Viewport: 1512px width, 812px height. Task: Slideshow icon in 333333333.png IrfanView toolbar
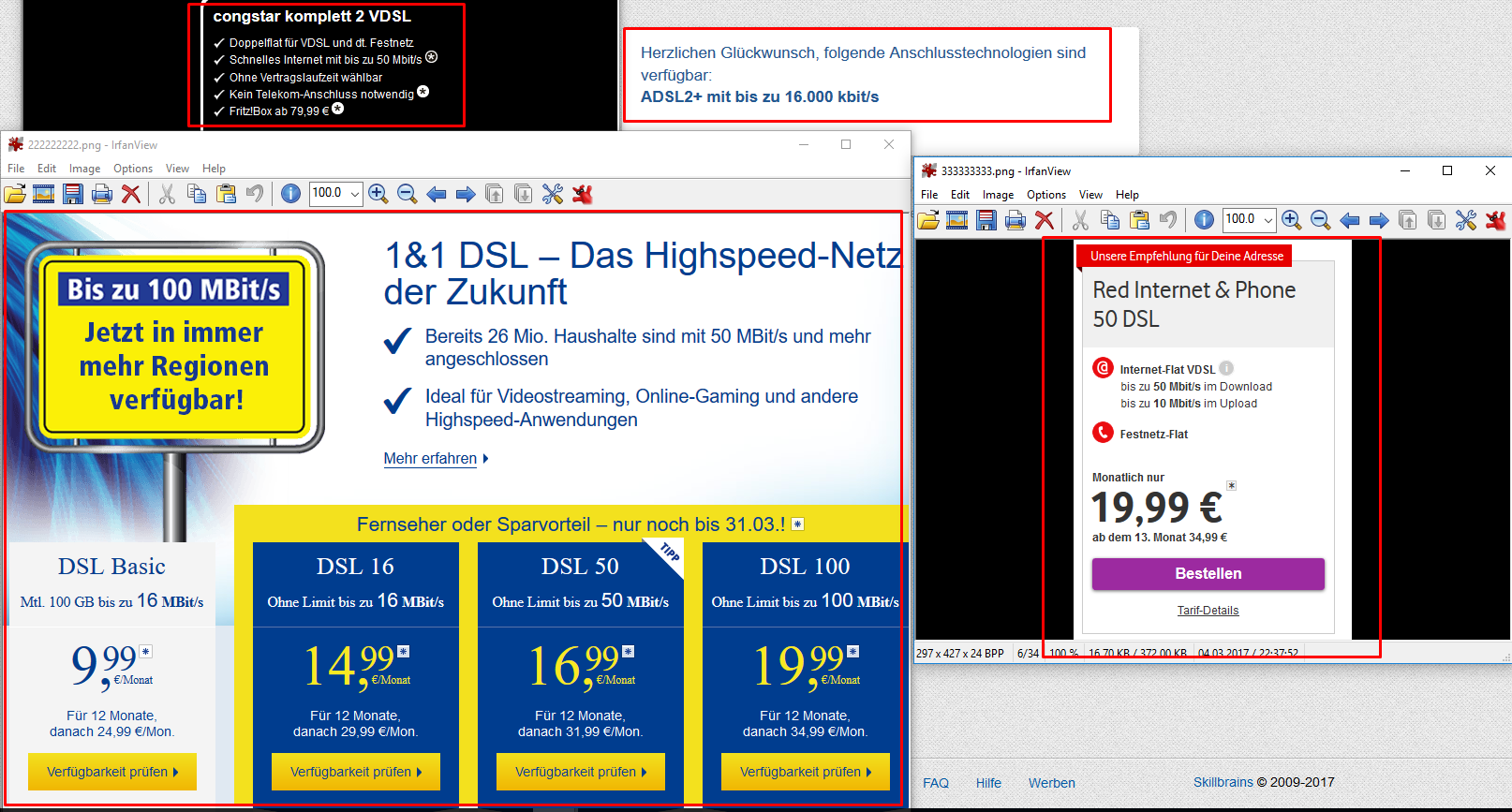[x=957, y=220]
